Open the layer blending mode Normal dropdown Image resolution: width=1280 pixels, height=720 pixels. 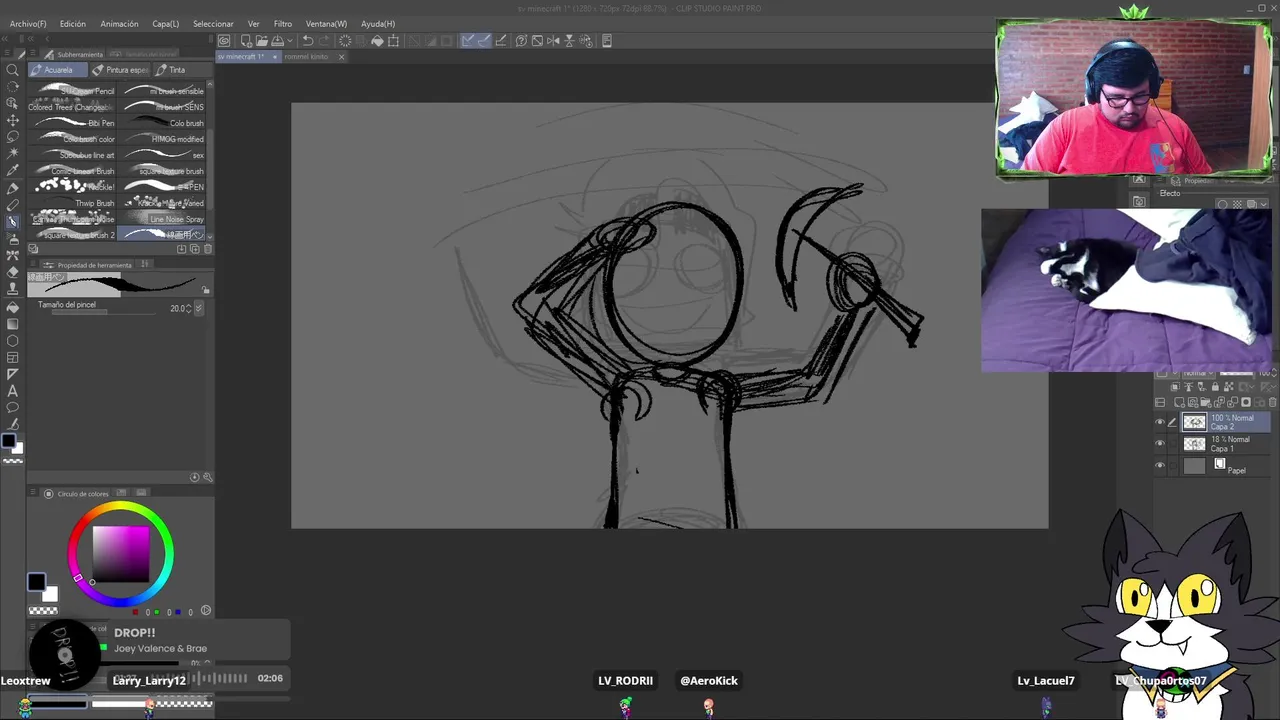tap(1197, 373)
